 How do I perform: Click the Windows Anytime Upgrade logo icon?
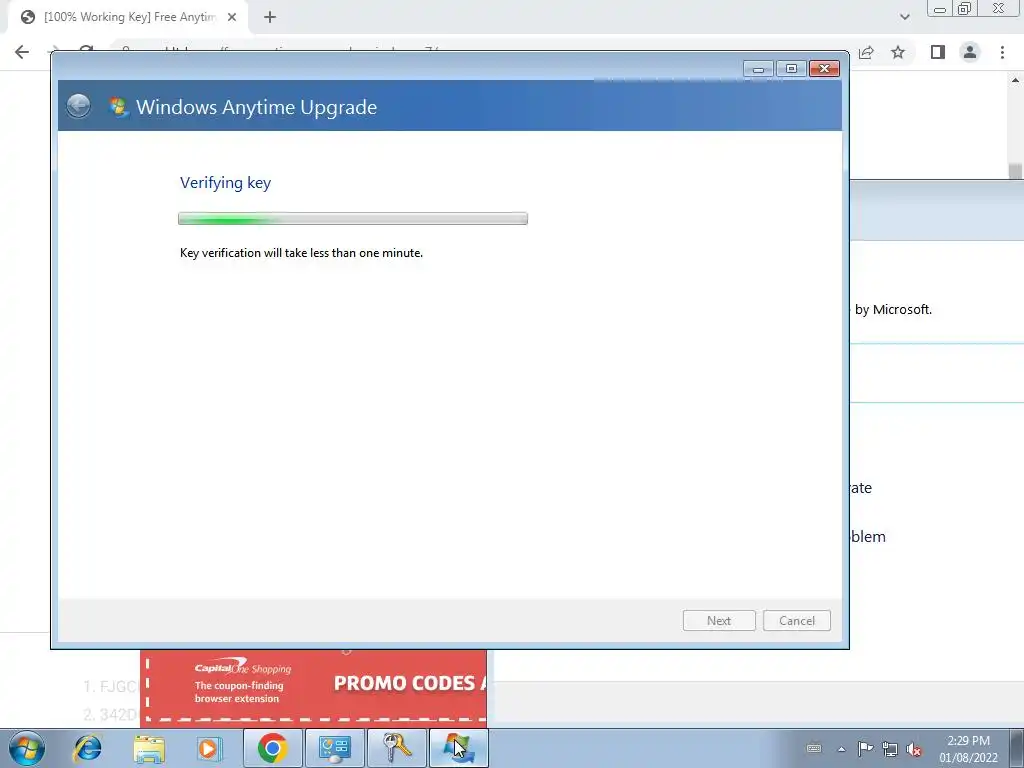pyautogui.click(x=118, y=106)
